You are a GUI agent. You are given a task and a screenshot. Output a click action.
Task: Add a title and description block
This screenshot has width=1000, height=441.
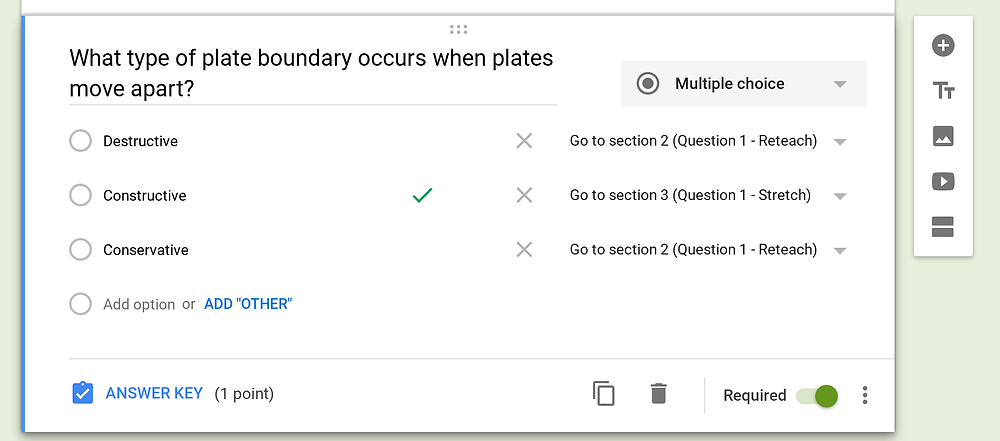point(943,91)
